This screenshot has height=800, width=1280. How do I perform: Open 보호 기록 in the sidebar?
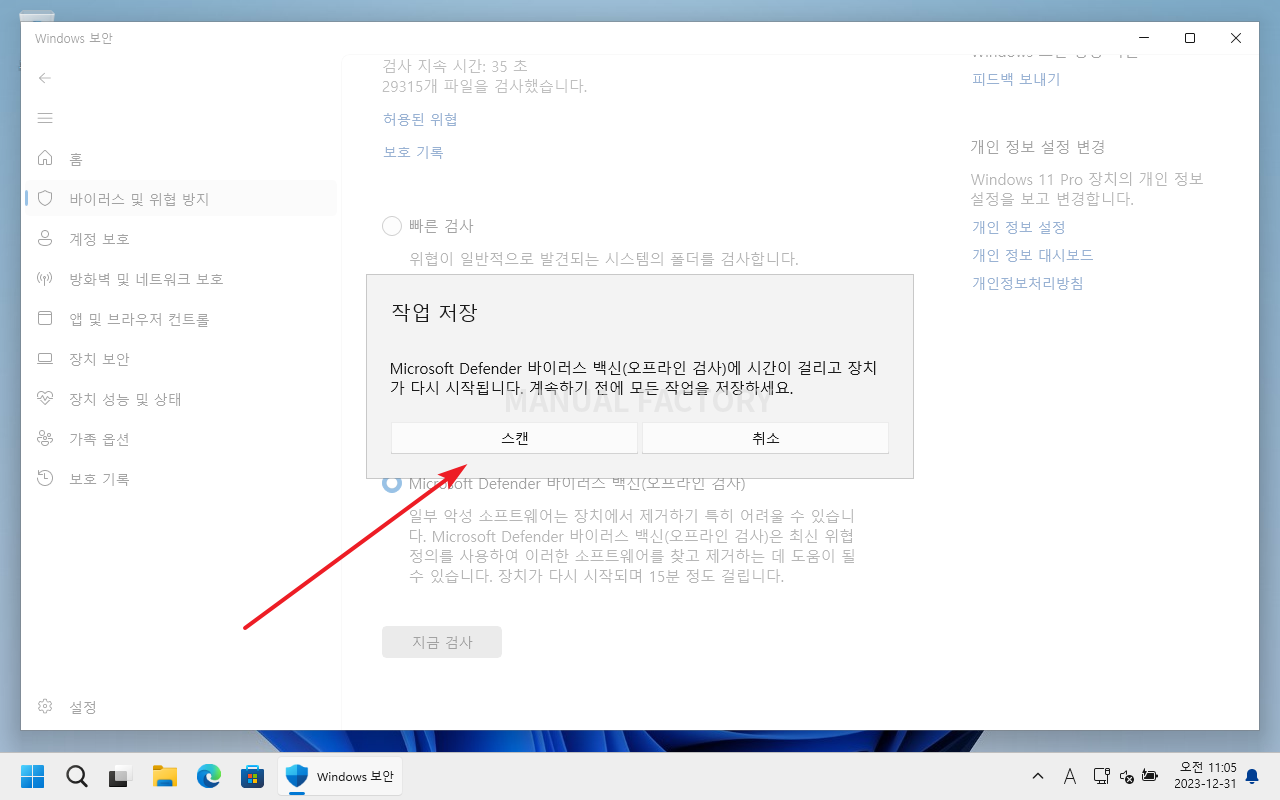point(180,479)
